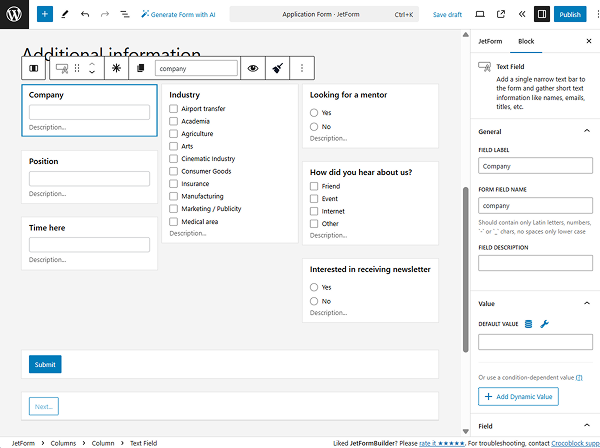
Task: Click the Field Description input
Action: click(x=535, y=263)
